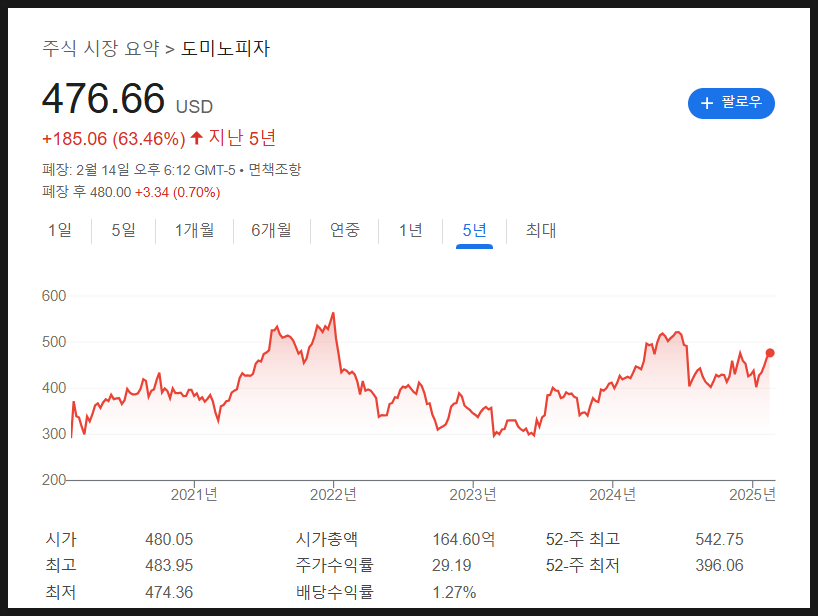Image resolution: width=818 pixels, height=616 pixels.
Task: Click the 폐장 closing timestamp text
Action: click(x=139, y=170)
